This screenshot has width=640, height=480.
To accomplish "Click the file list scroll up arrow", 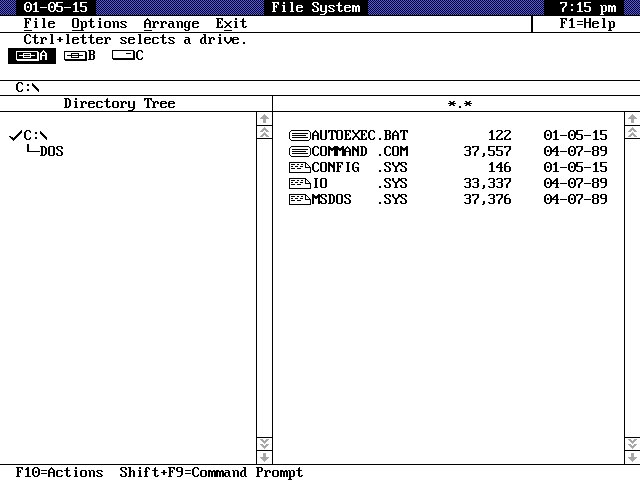I will click(632, 119).
